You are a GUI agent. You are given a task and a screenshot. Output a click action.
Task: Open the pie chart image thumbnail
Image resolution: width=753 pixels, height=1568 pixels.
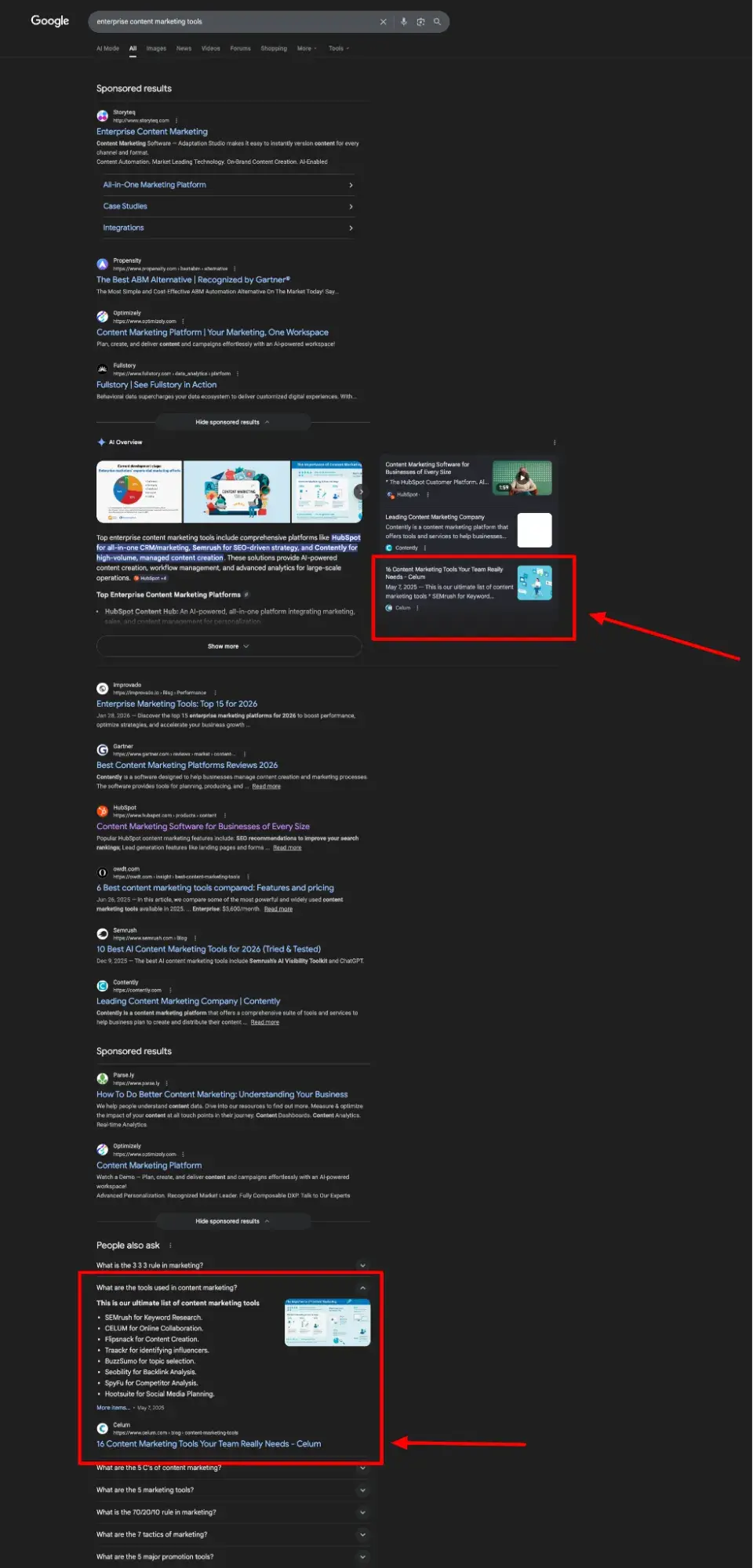click(139, 492)
